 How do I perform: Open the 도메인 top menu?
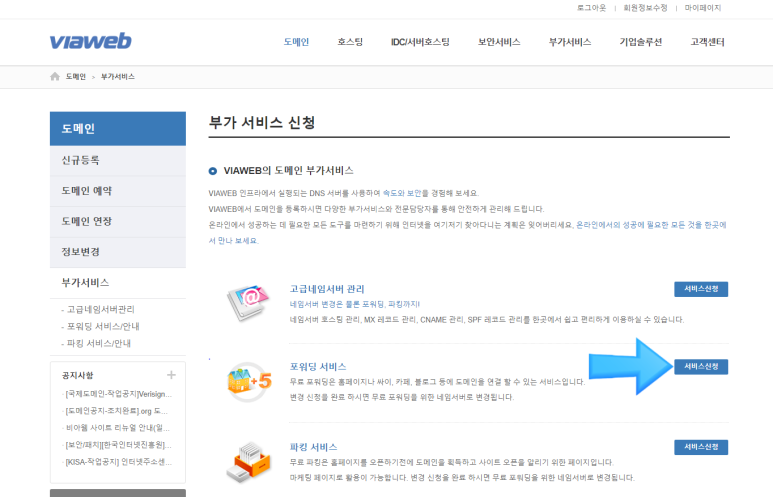click(x=296, y=42)
